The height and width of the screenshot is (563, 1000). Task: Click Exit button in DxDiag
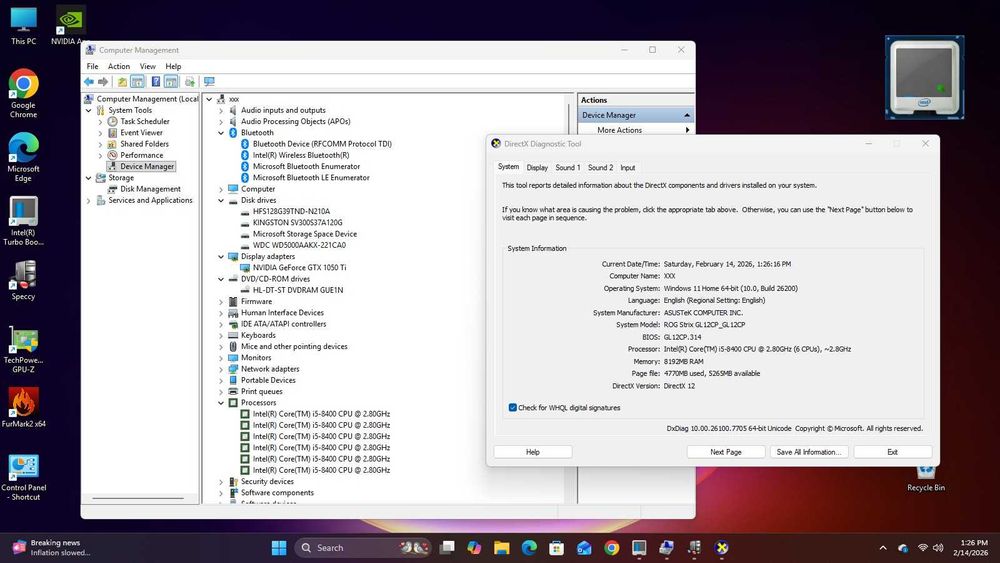pos(892,452)
